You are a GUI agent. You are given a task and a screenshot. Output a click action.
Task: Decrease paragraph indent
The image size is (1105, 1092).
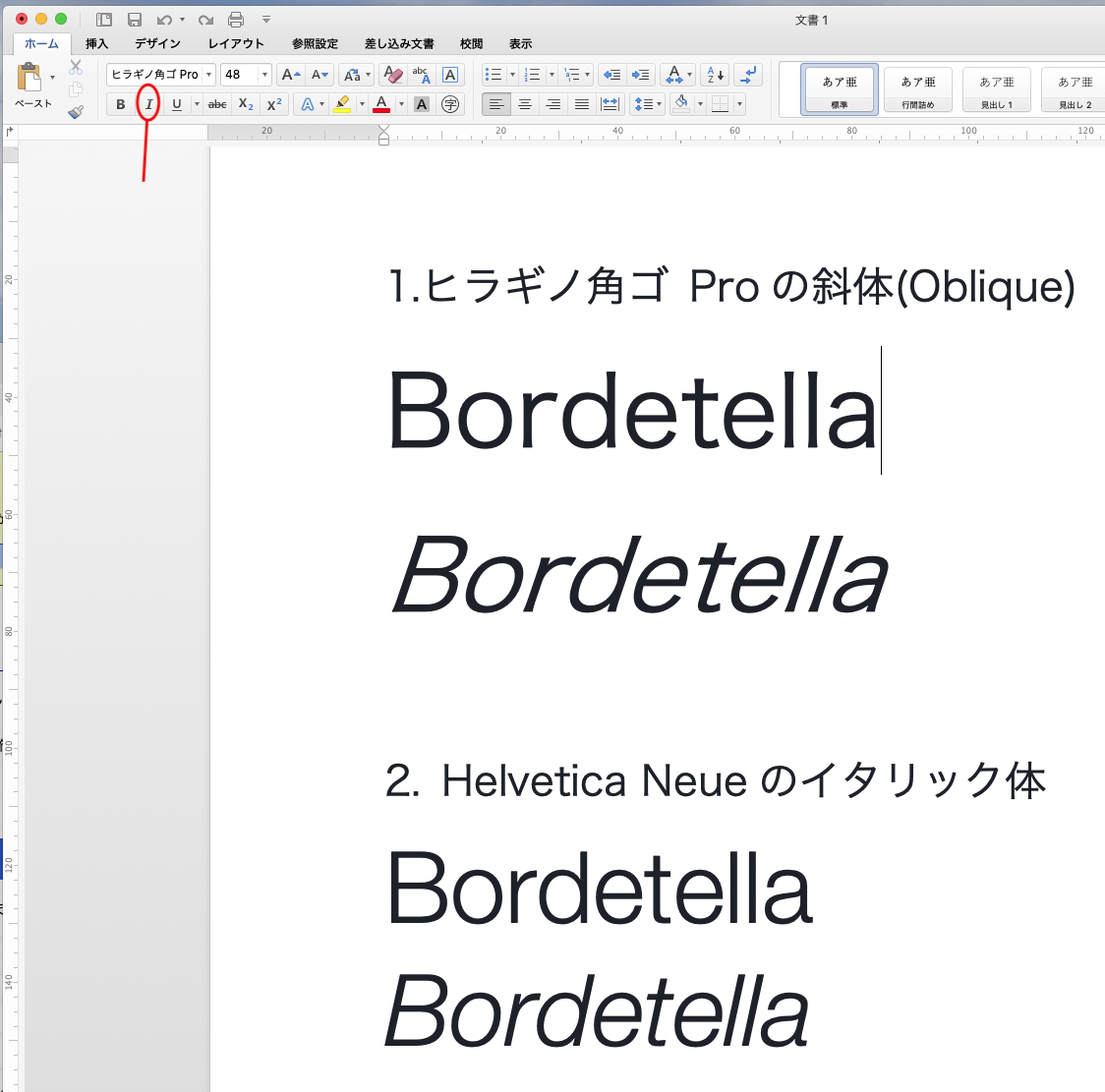pyautogui.click(x=611, y=74)
